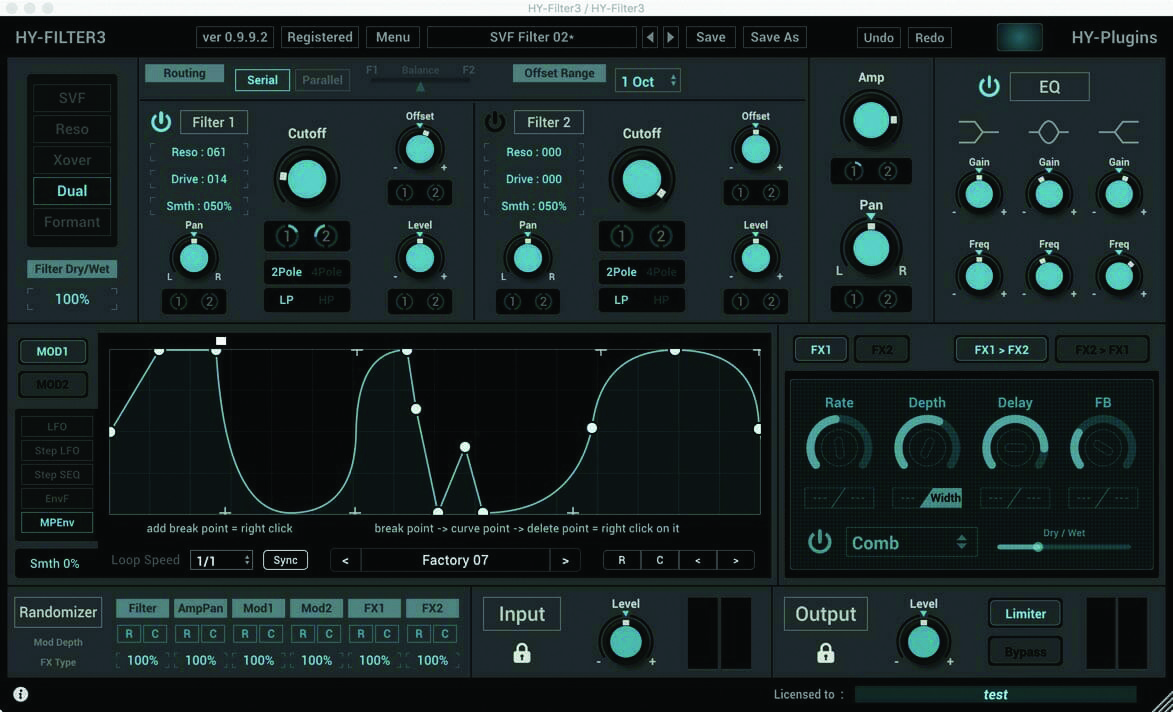Image resolution: width=1173 pixels, height=712 pixels.
Task: Select 2Pole for Filter 1
Action: (286, 271)
